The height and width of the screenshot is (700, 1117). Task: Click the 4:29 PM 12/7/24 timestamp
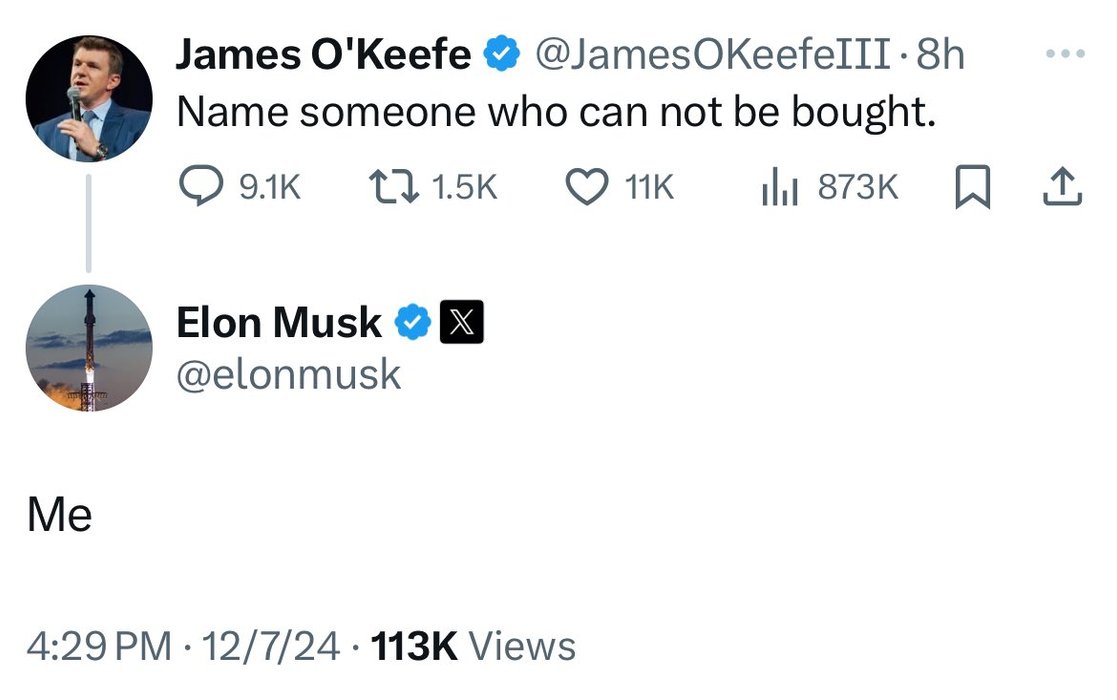coord(184,646)
